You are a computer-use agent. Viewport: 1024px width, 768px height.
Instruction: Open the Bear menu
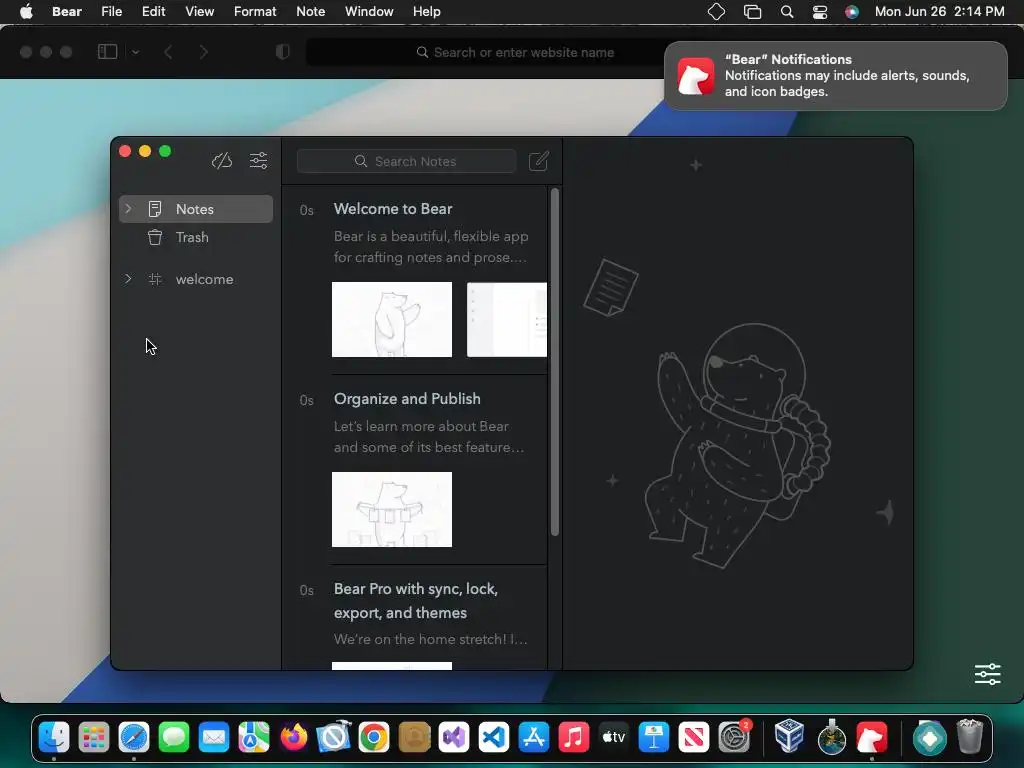(x=67, y=12)
